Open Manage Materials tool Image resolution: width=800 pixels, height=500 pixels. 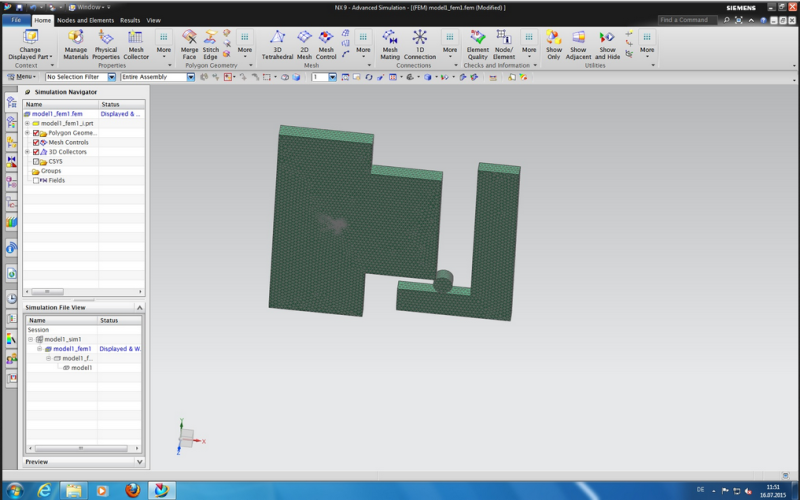pos(76,44)
